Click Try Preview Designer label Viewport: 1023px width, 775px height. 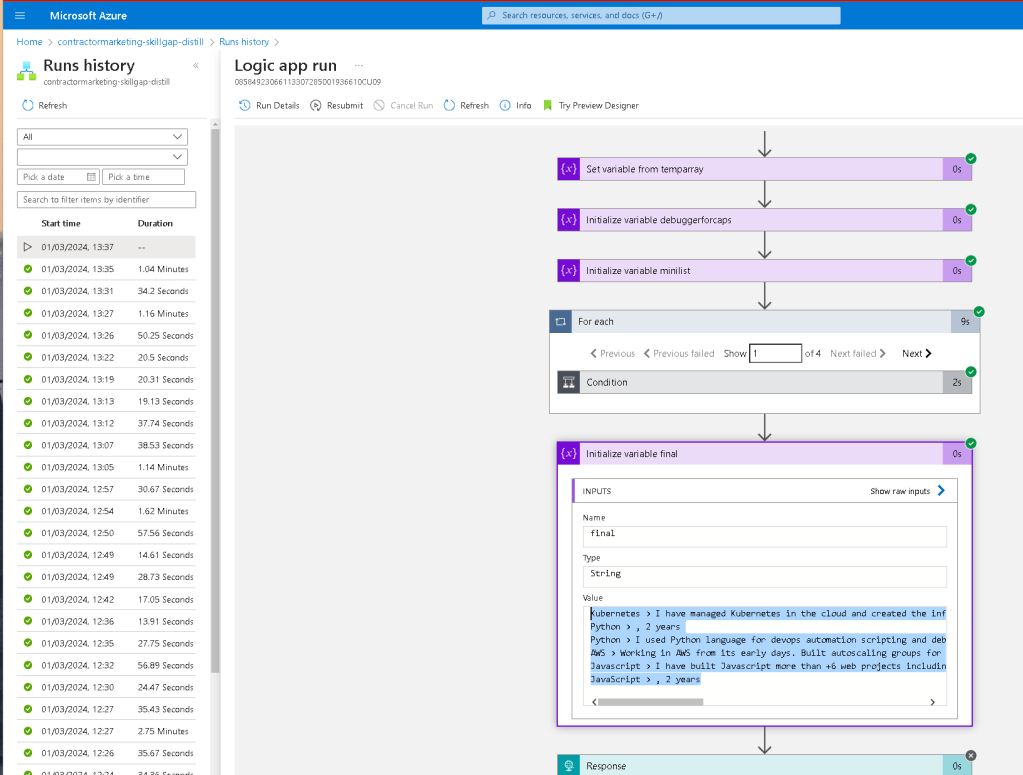point(598,106)
